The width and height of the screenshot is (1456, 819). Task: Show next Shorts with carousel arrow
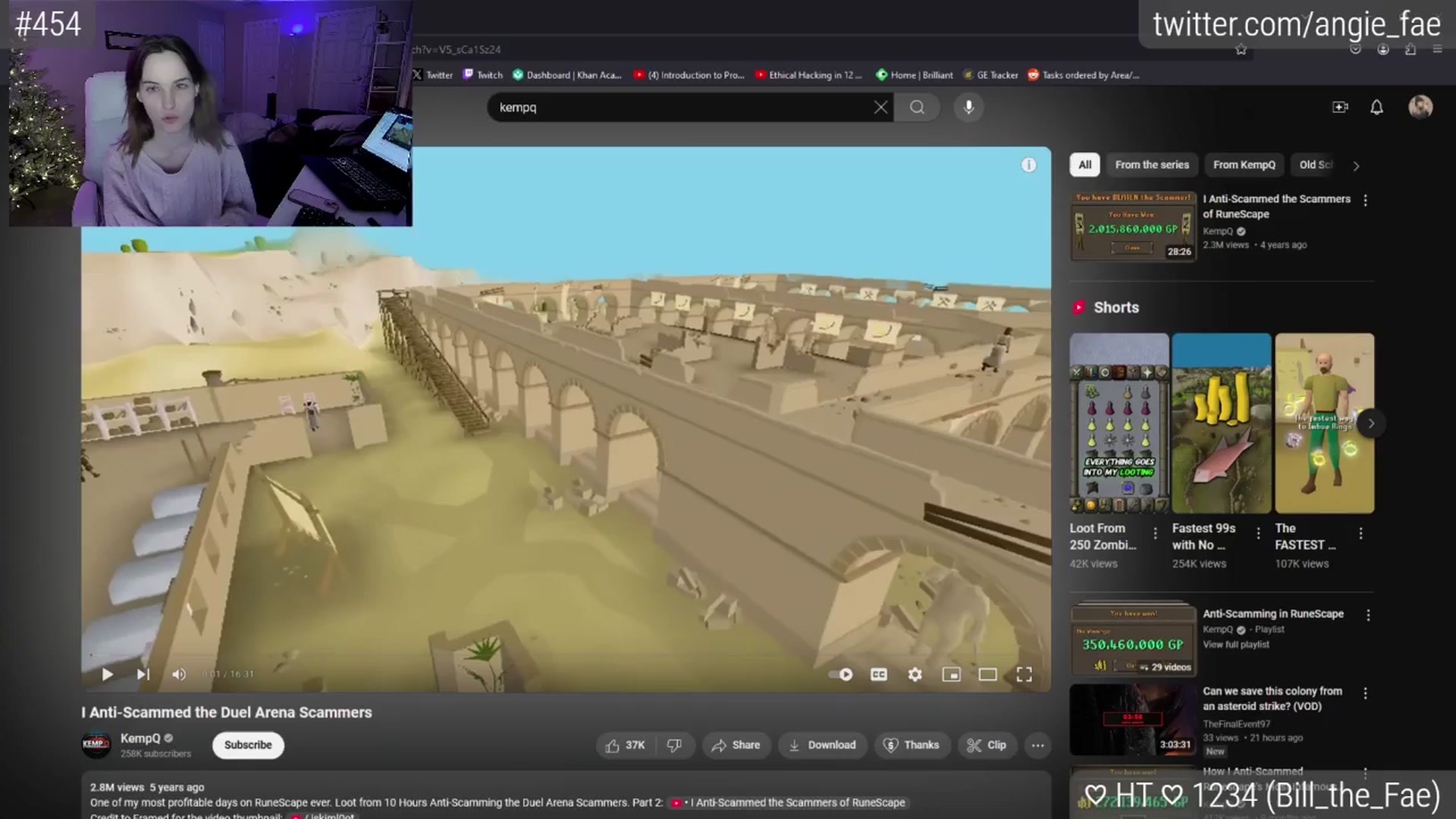click(1370, 423)
